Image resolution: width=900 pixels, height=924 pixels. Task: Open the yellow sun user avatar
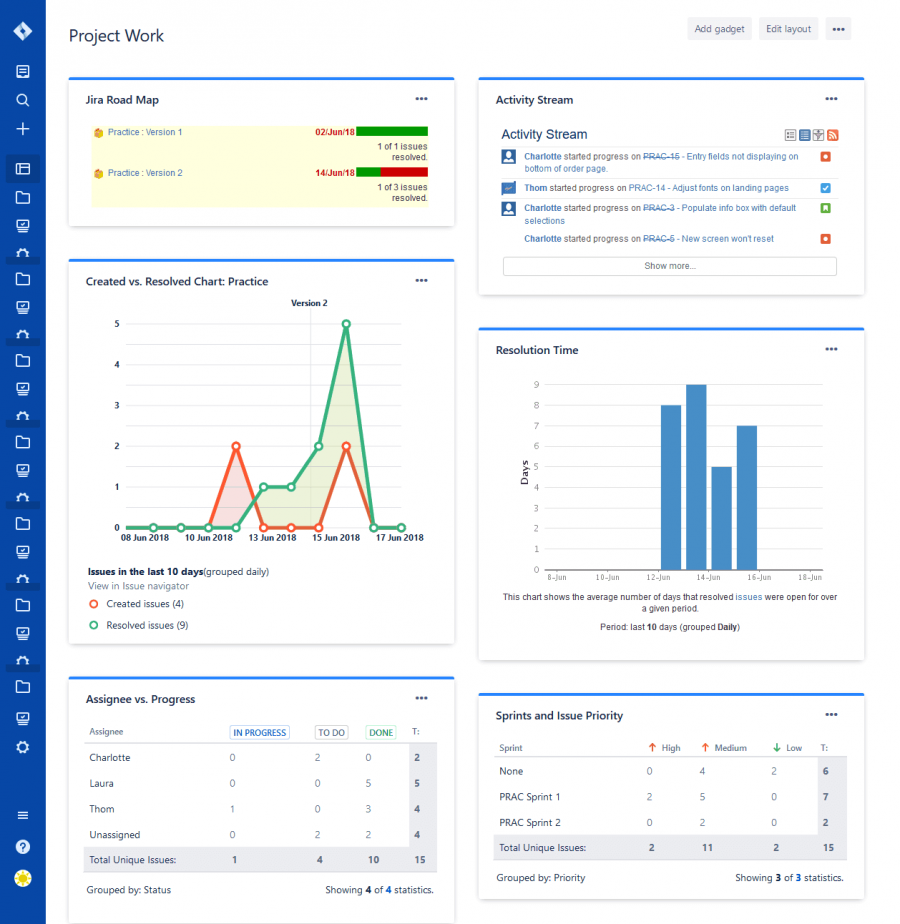coord(23,878)
